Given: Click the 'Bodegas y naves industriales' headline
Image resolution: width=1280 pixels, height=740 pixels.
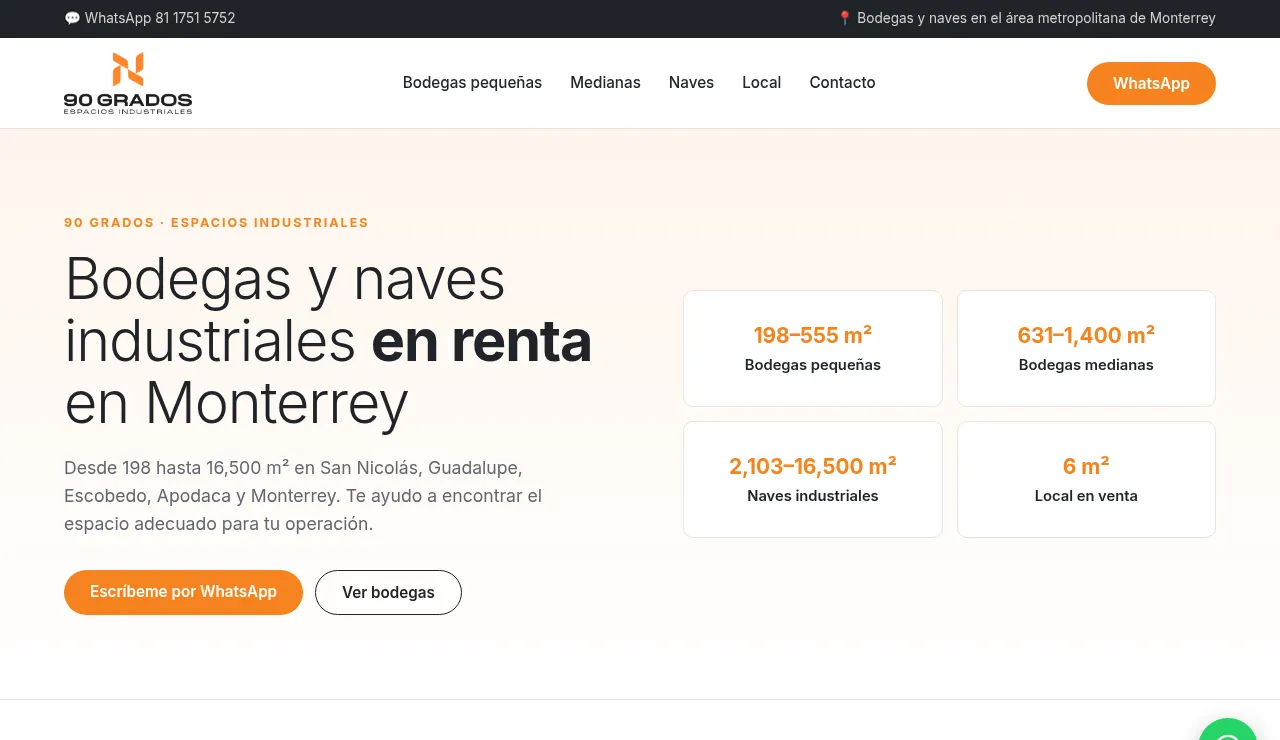Looking at the screenshot, I should [x=328, y=341].
